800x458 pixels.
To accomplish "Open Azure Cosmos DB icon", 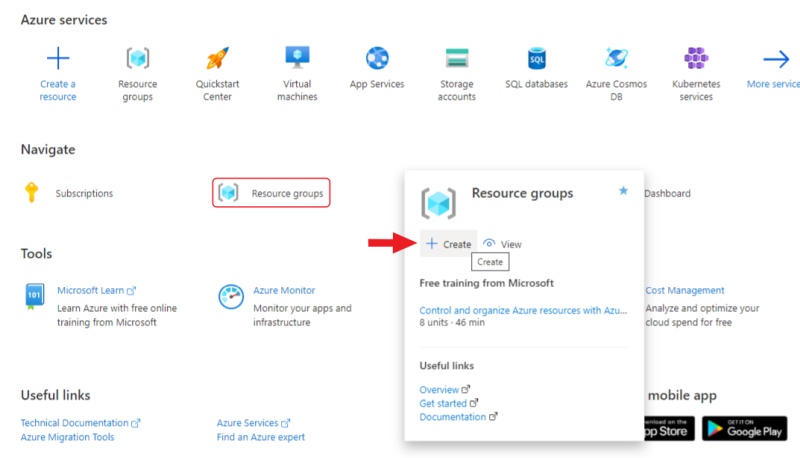I will [x=616, y=58].
